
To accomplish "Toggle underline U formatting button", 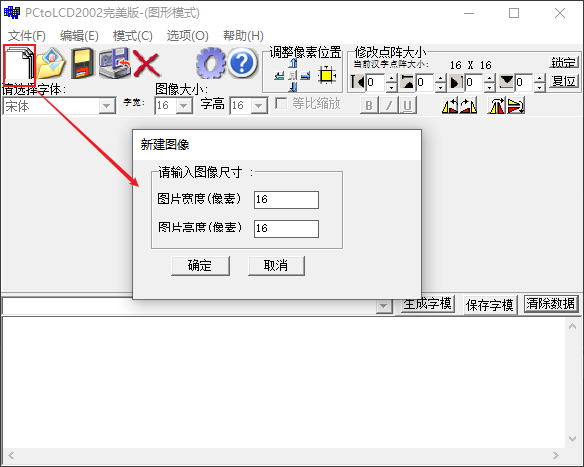I will (407, 105).
